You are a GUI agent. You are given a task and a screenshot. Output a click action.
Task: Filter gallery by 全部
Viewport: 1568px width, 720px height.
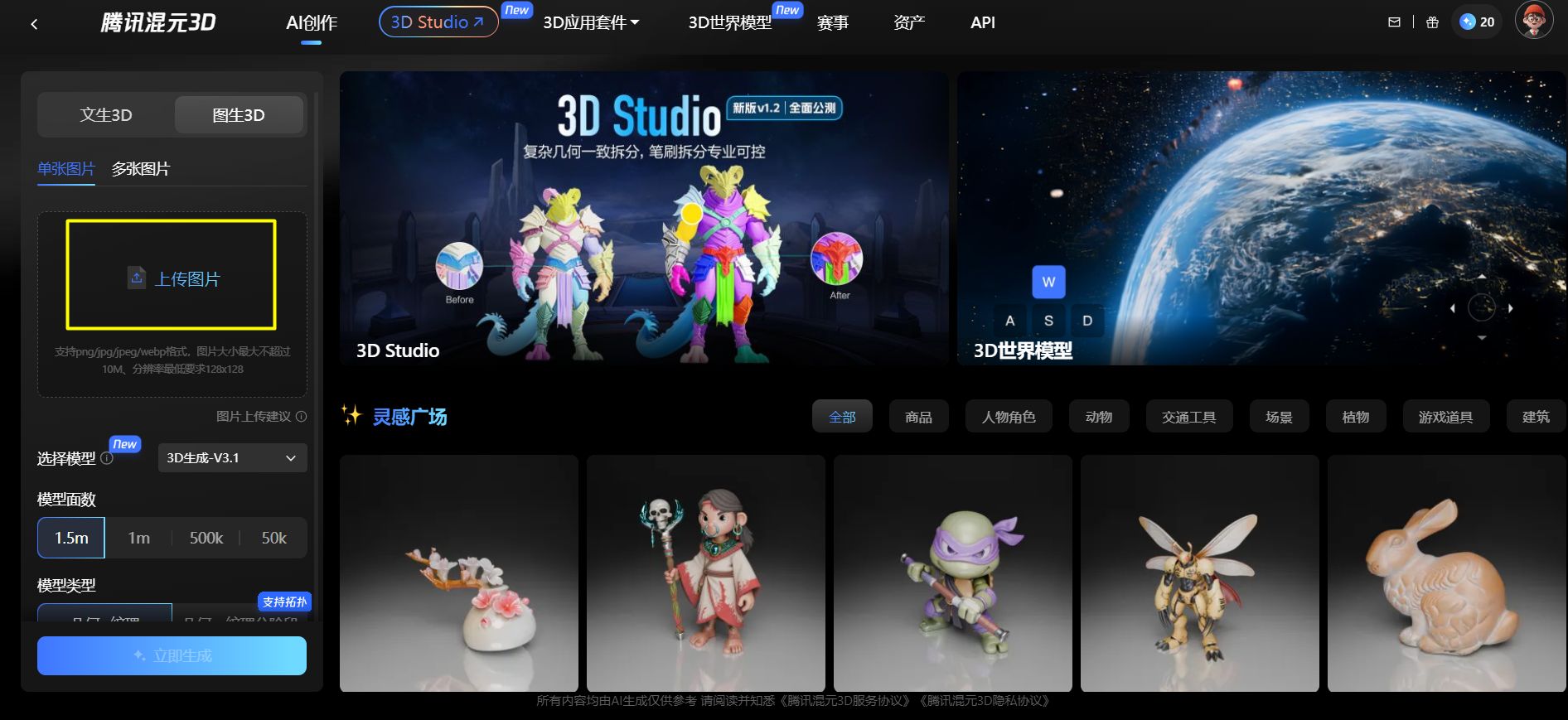pos(842,417)
